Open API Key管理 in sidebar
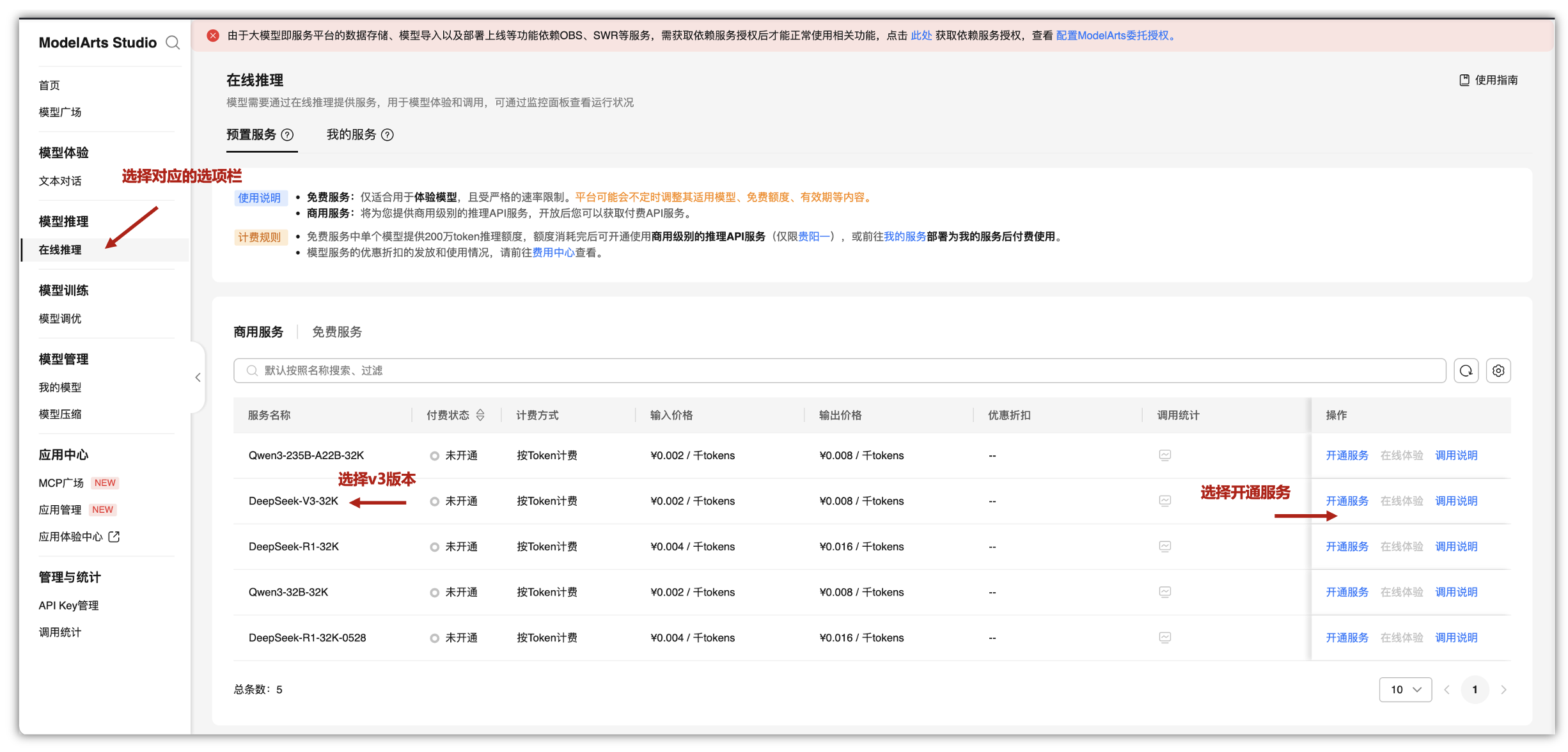1568x752 pixels. (x=68, y=606)
